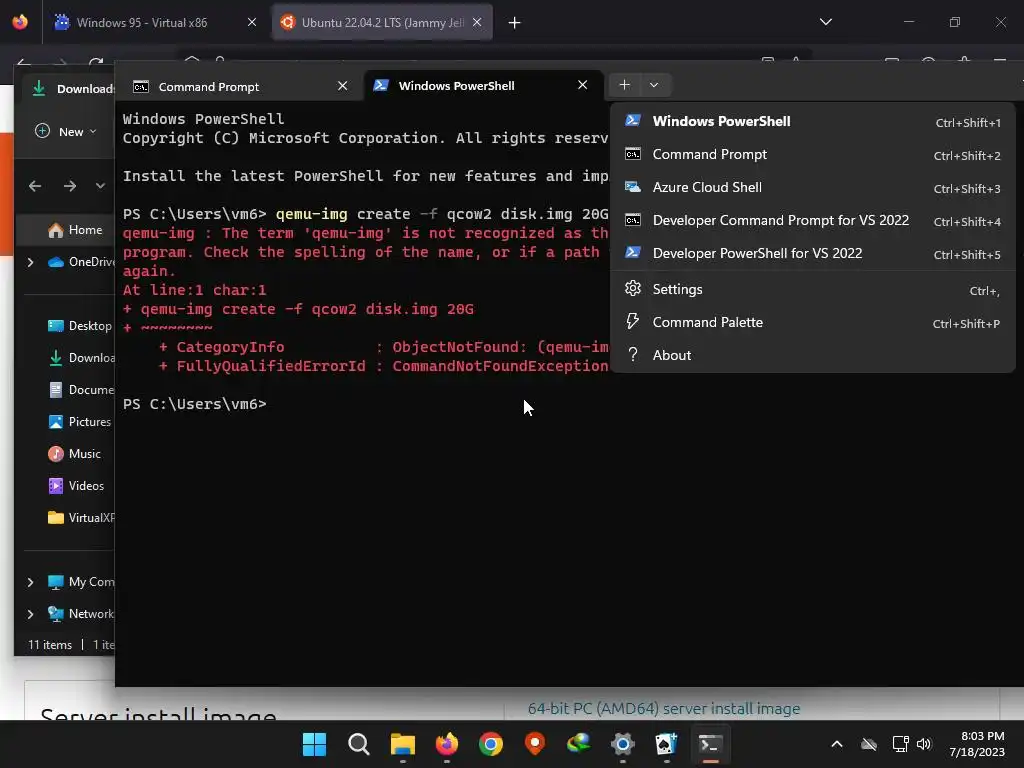Screen dimensions: 1024x768
Task: Open a new Firefox tab
Action: point(515,23)
